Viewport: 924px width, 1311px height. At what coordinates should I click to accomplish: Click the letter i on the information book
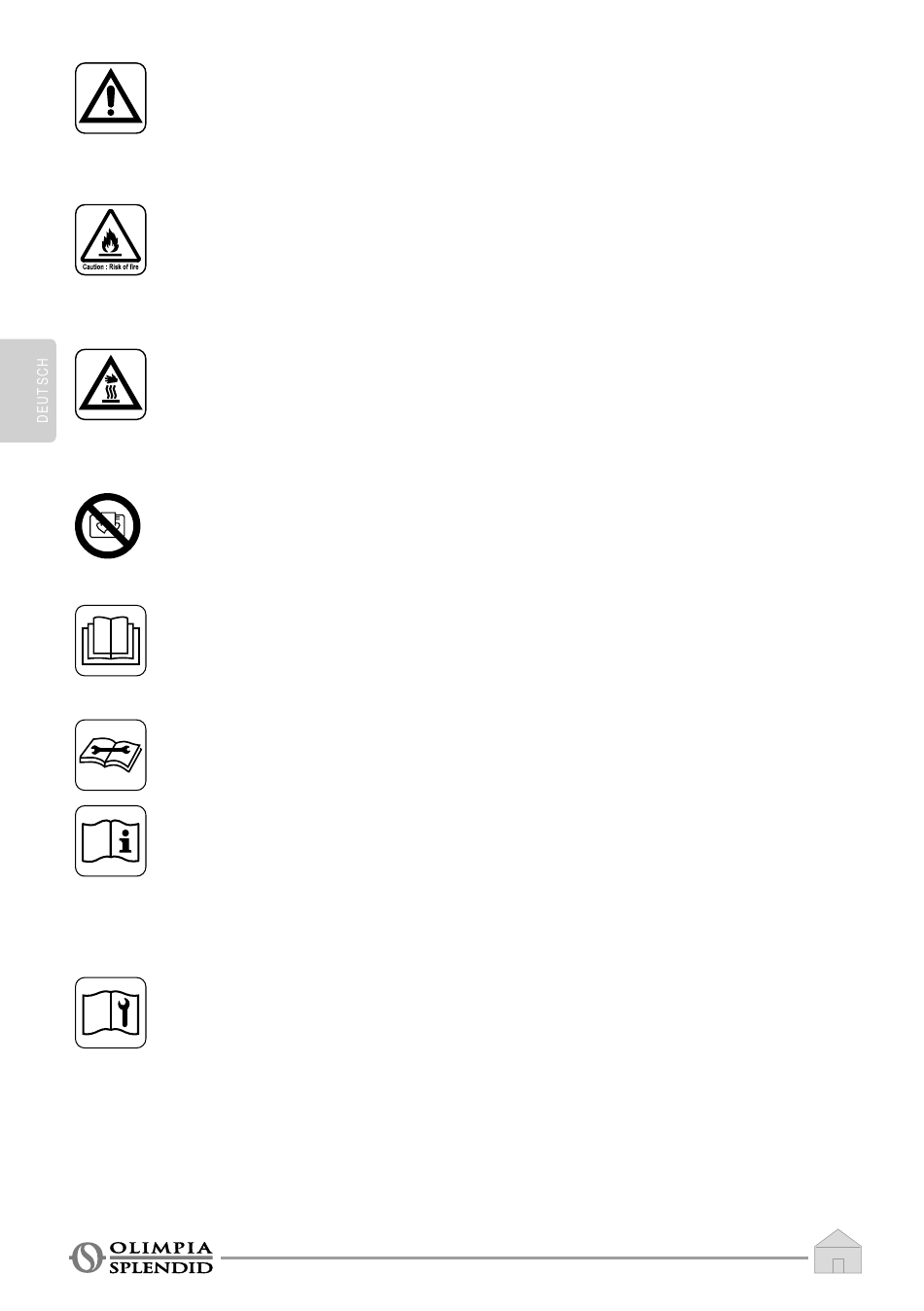(x=124, y=840)
